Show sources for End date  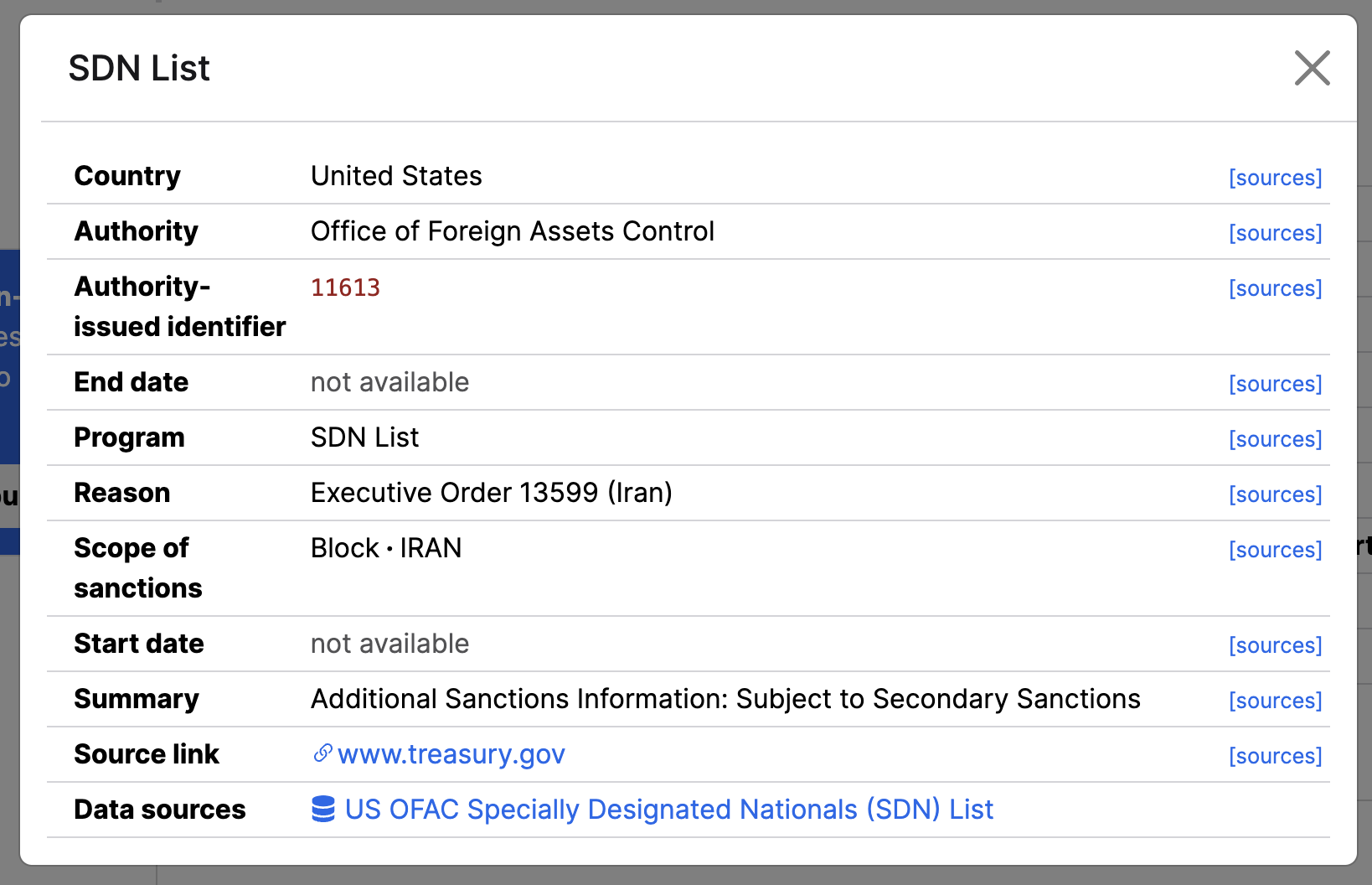pyautogui.click(x=1275, y=384)
